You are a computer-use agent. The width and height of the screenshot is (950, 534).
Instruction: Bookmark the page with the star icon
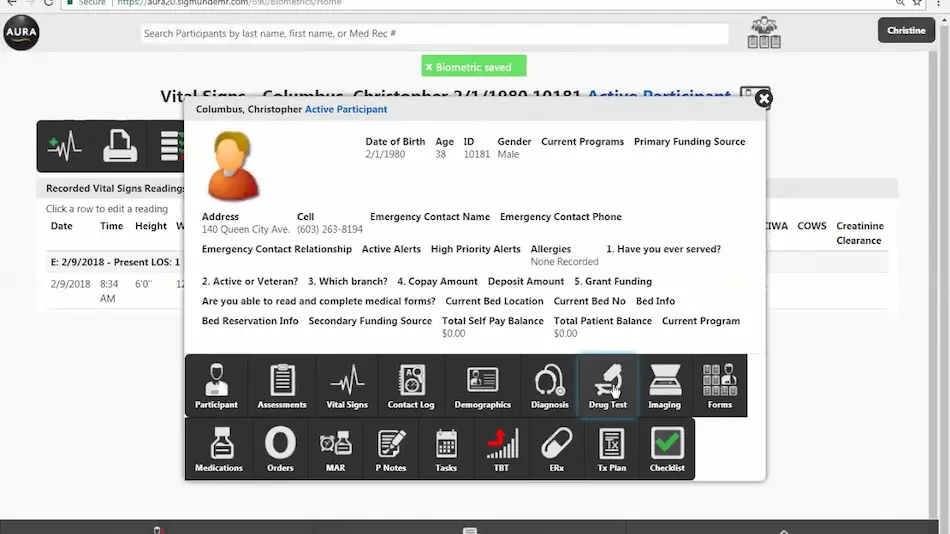click(917, 3)
